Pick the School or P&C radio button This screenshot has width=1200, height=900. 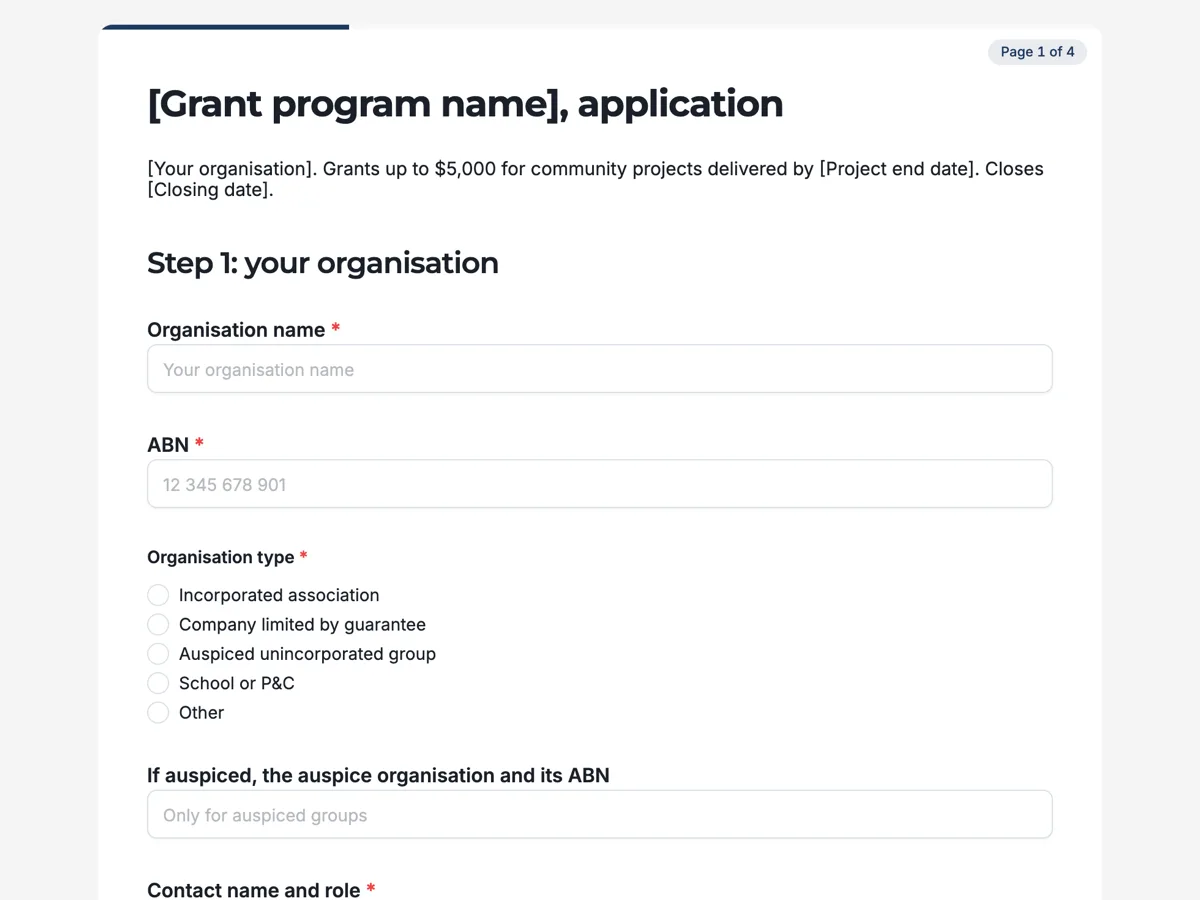[158, 683]
